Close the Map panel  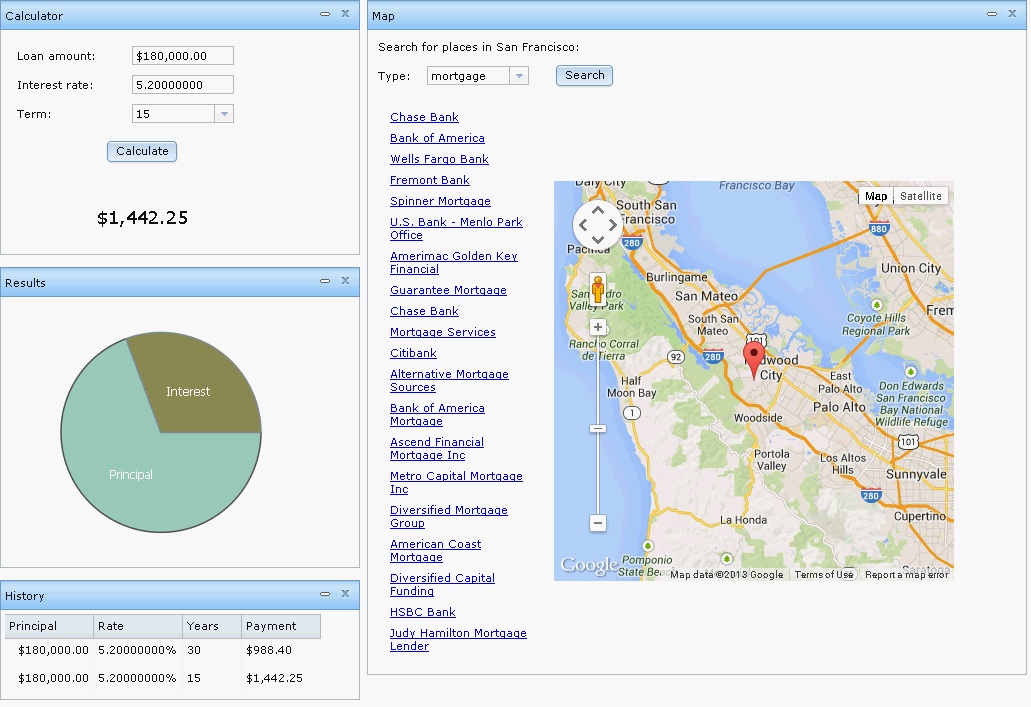1012,14
